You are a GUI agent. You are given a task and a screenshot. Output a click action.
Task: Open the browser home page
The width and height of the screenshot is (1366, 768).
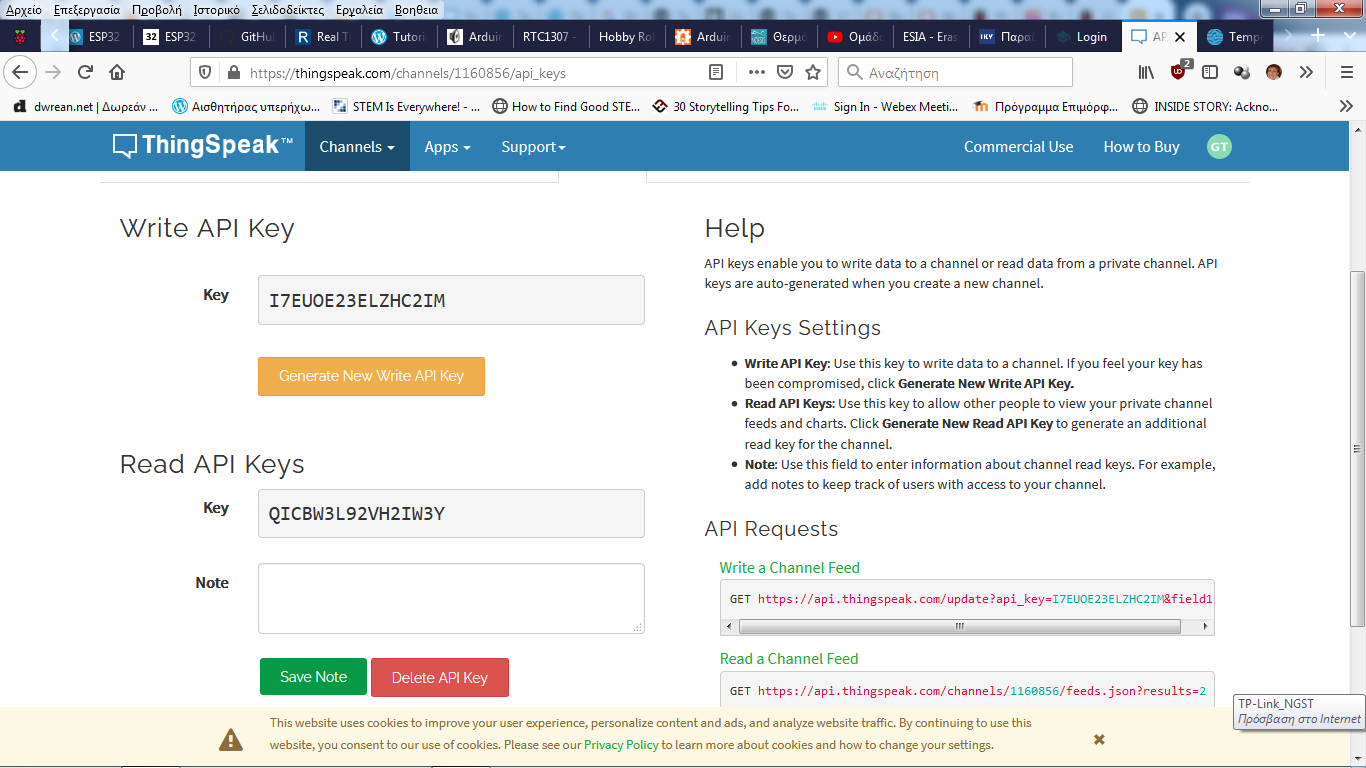tap(117, 72)
